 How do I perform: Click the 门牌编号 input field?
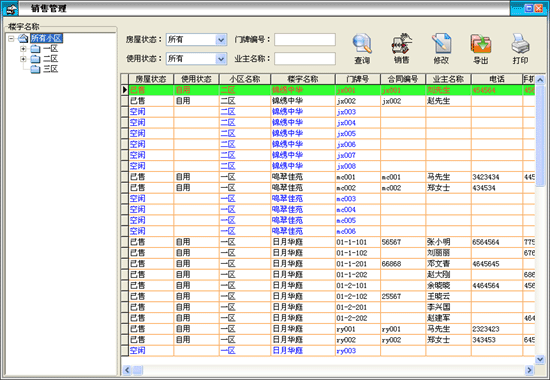point(305,40)
